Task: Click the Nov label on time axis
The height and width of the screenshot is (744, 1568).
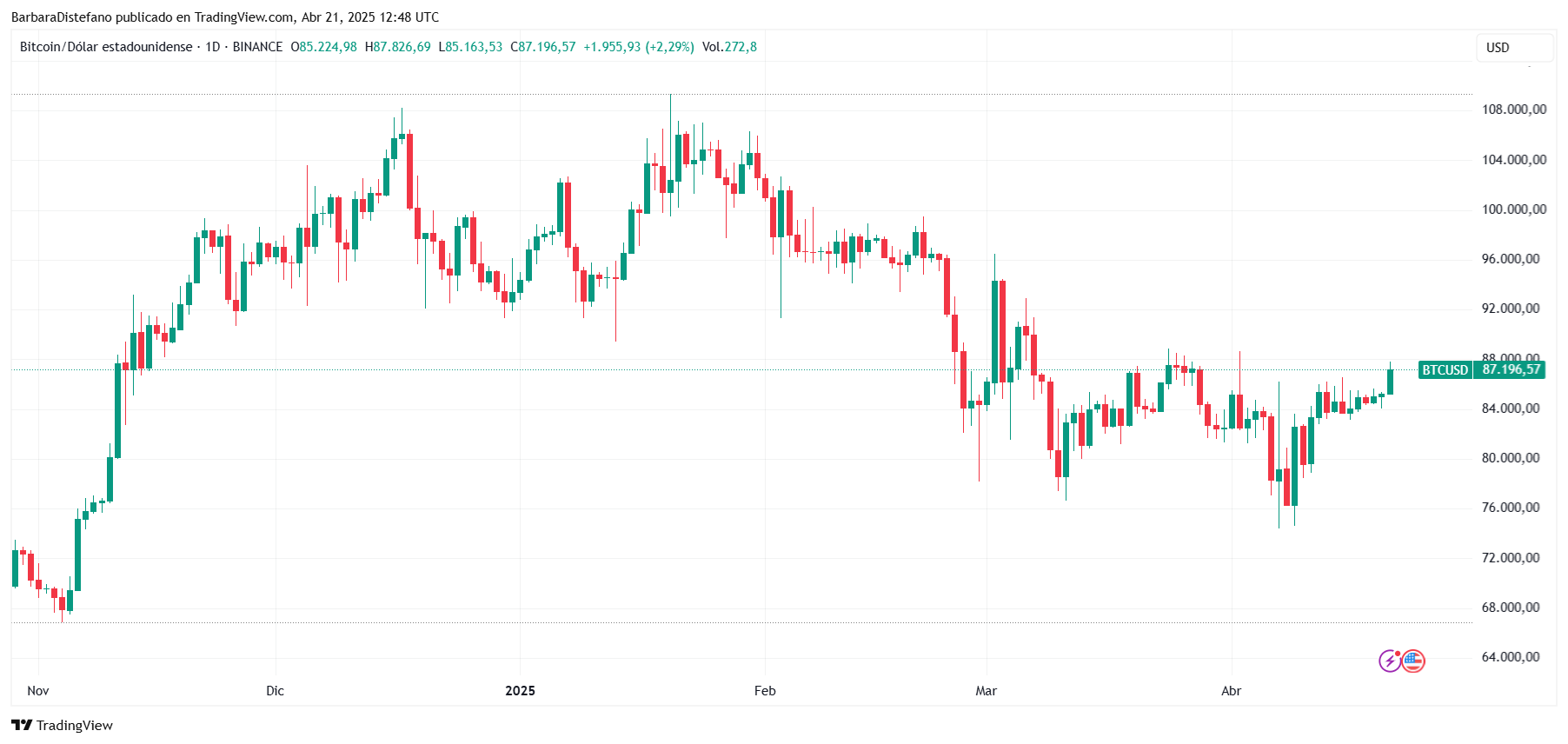Action: 38,691
